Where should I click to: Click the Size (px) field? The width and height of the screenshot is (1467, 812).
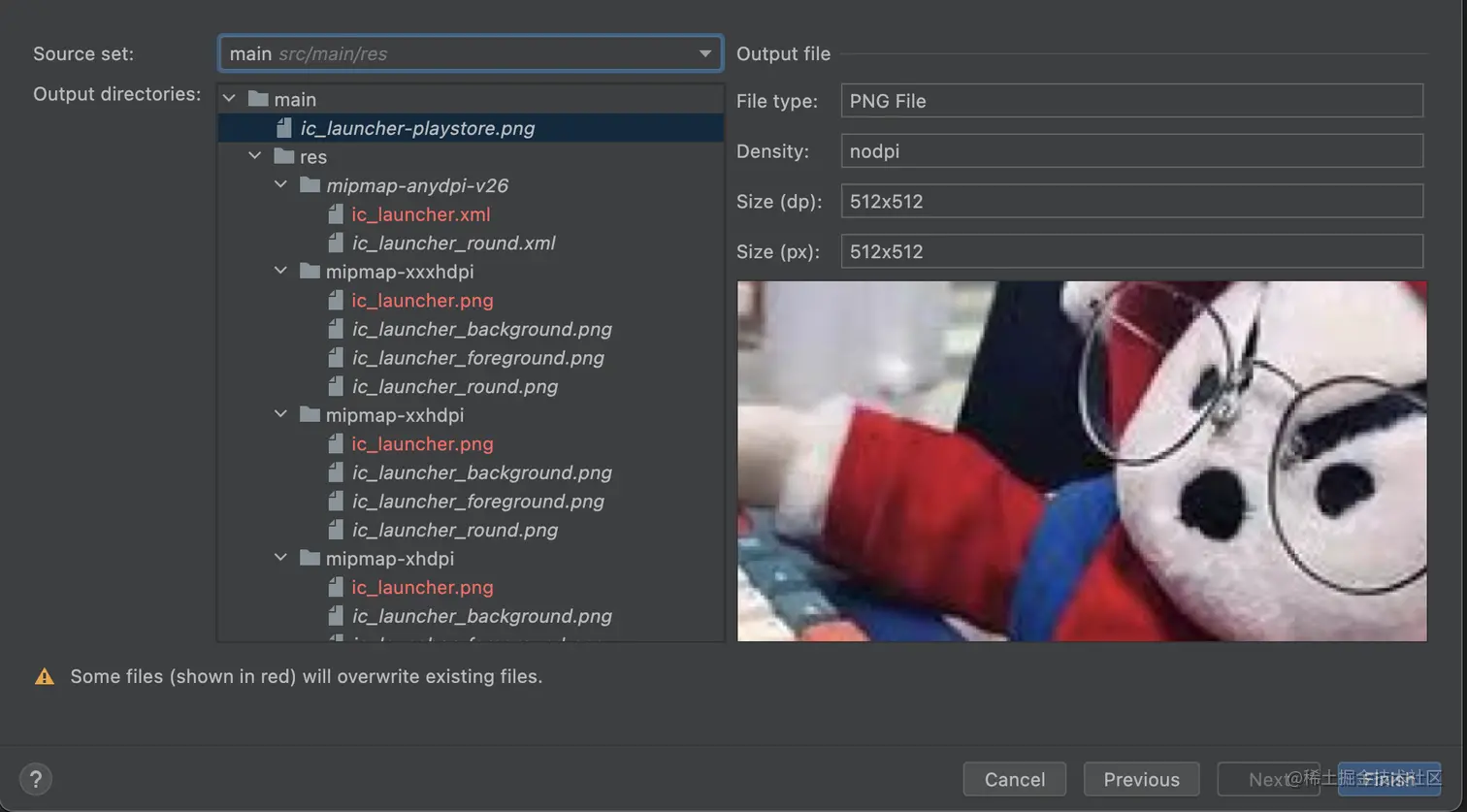point(1131,251)
